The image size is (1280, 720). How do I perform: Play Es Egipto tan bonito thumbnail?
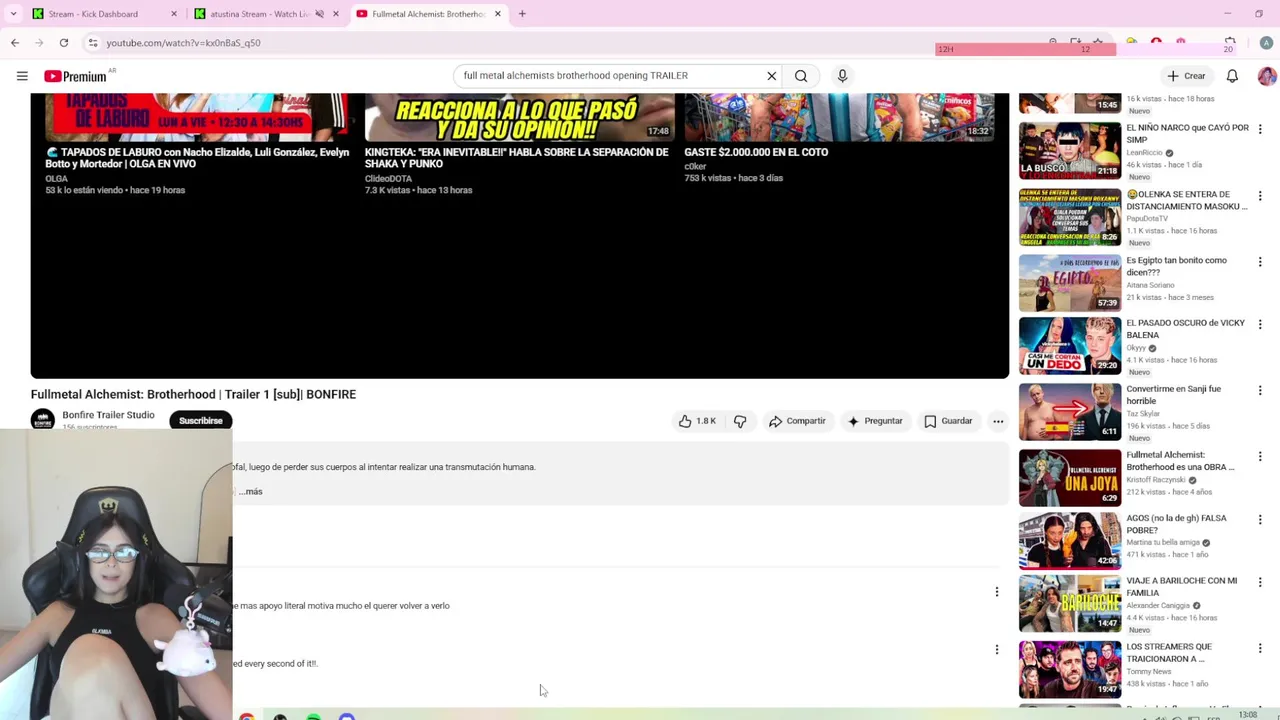pos(1069,282)
